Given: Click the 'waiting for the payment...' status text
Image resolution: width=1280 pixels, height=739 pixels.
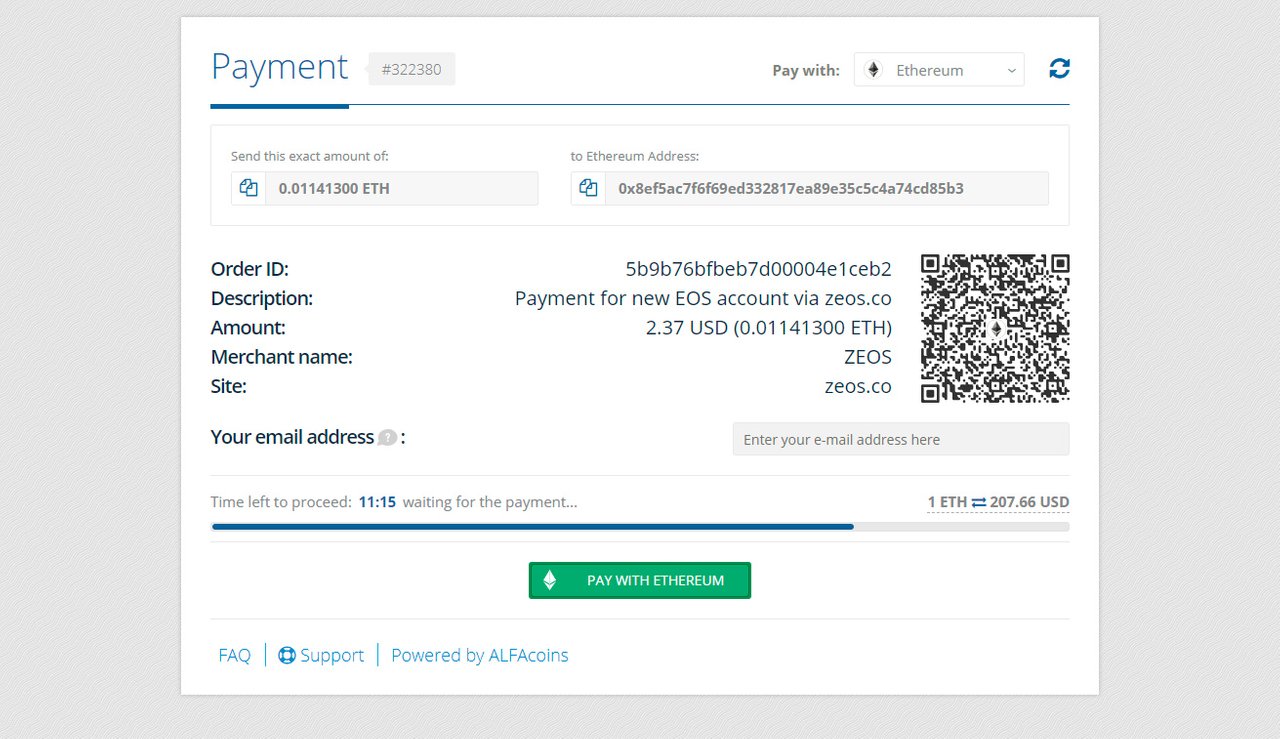Looking at the screenshot, I should [490, 502].
